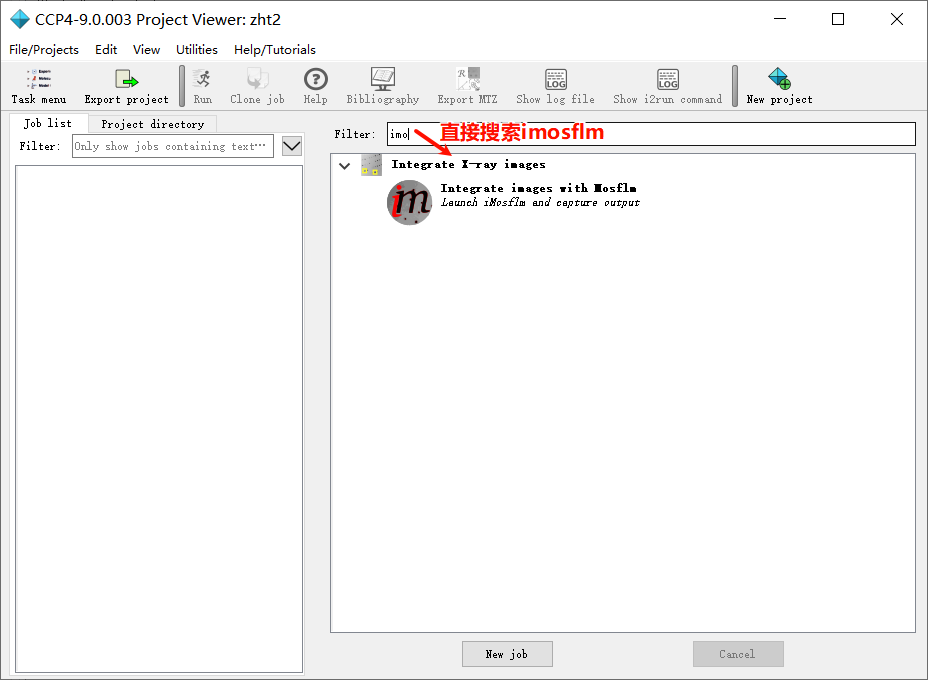Click the CCP4 diamond logo in title bar

[20, 20]
